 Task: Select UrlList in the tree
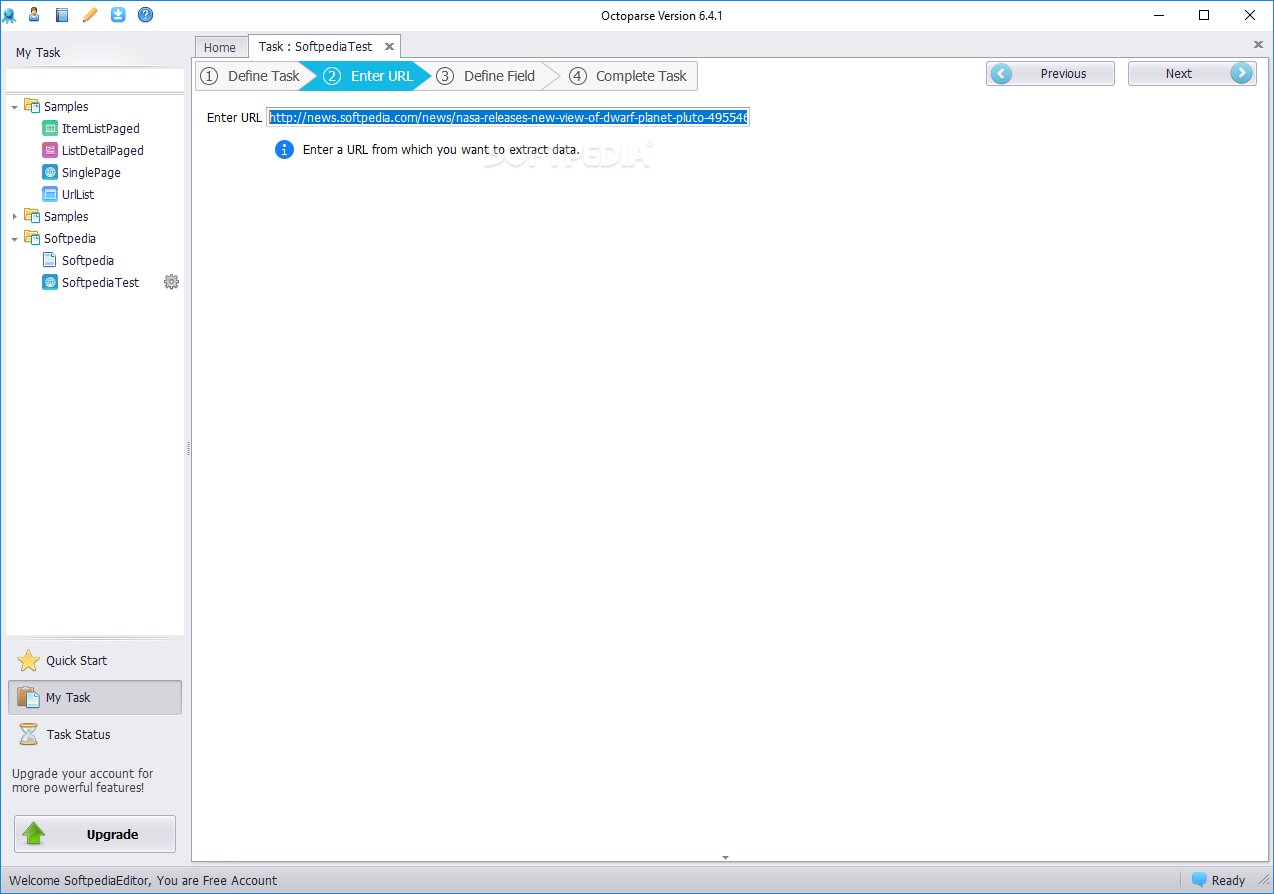click(78, 194)
